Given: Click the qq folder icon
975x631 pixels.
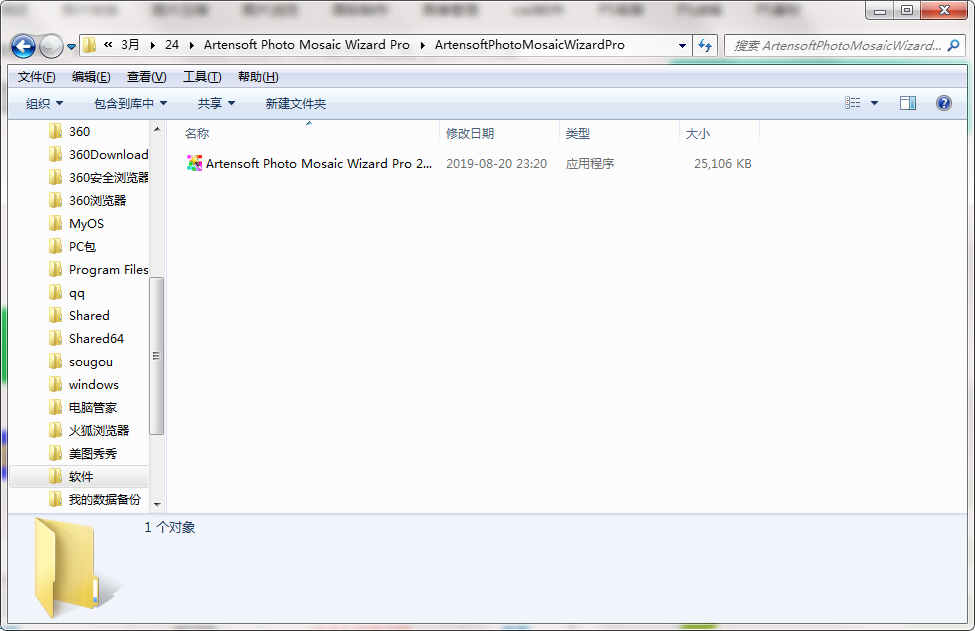Looking at the screenshot, I should click(55, 292).
